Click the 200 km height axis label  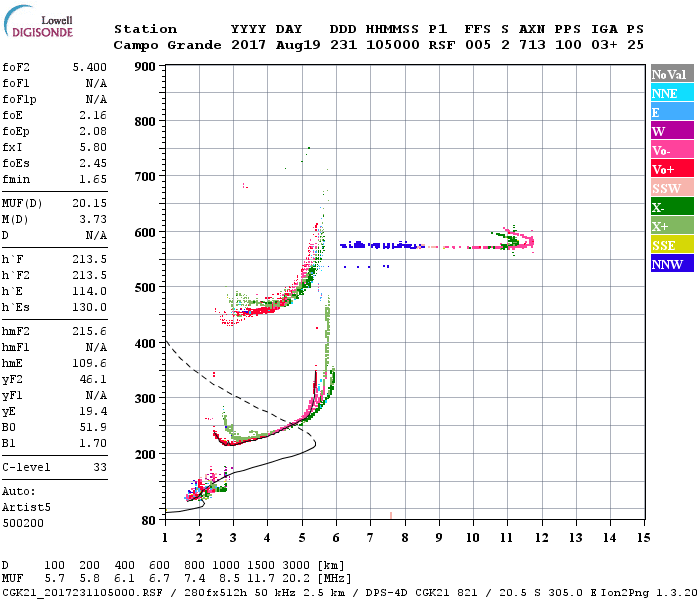(x=145, y=454)
